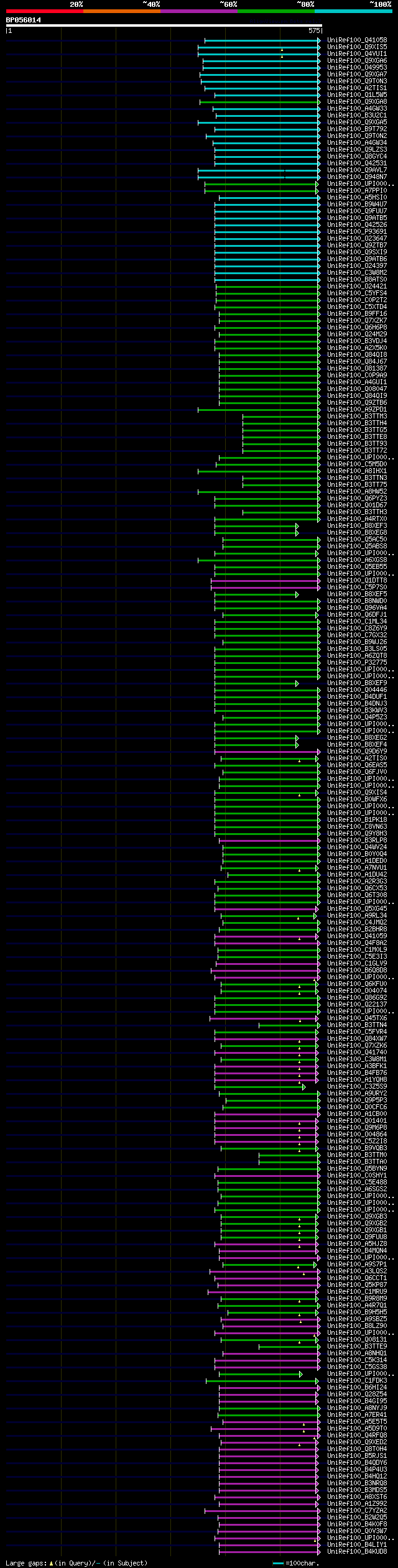Open the hit UniRef100_Q9XIS5
398x1568 pixels.
357,47
